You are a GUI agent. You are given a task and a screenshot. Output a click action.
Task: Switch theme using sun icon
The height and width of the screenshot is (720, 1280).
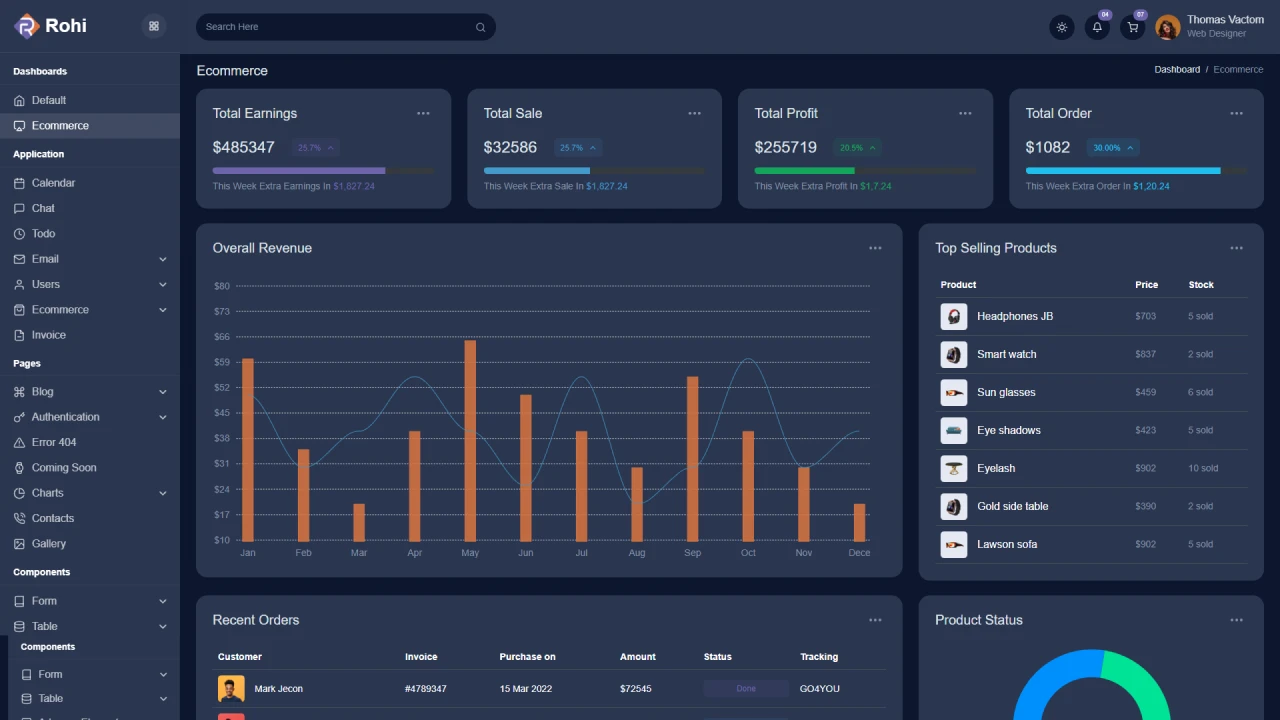(1062, 27)
